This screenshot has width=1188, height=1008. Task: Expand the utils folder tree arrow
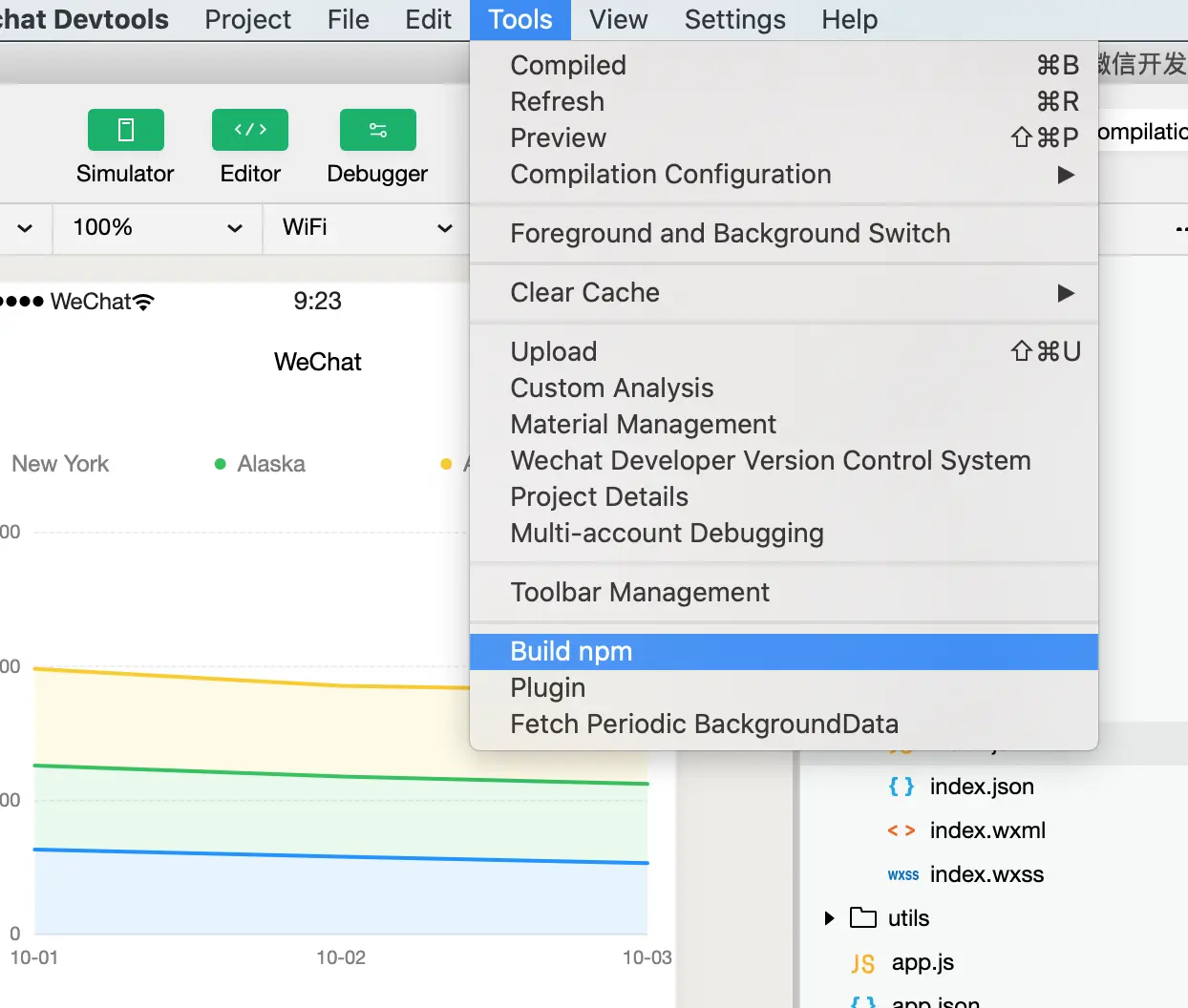point(829,918)
